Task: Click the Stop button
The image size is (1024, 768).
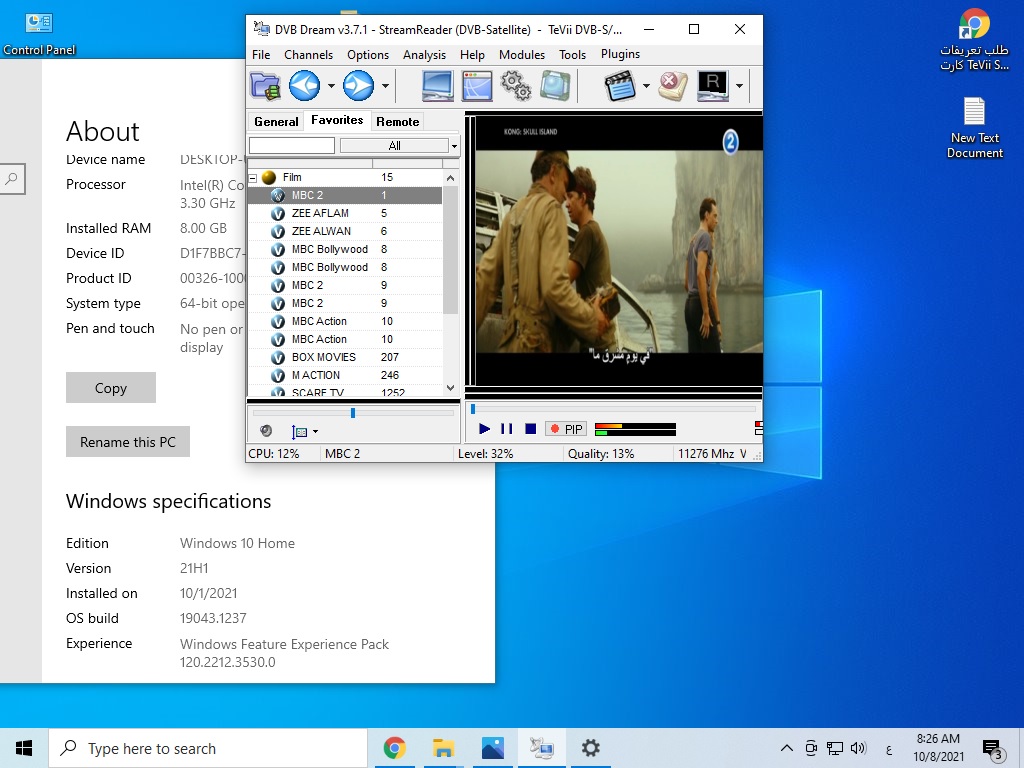Action: 530,429
